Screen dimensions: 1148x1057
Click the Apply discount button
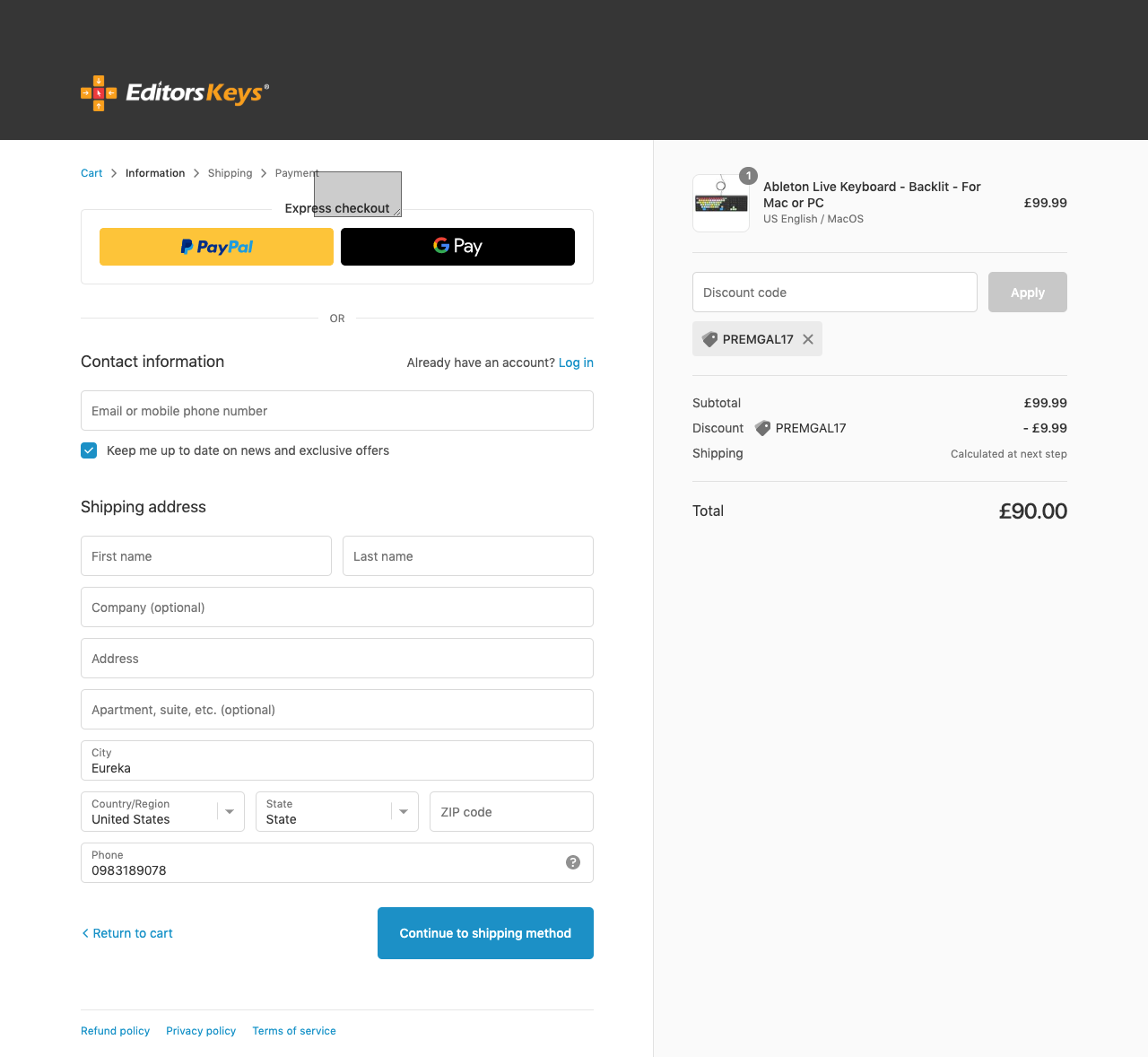(x=1028, y=293)
